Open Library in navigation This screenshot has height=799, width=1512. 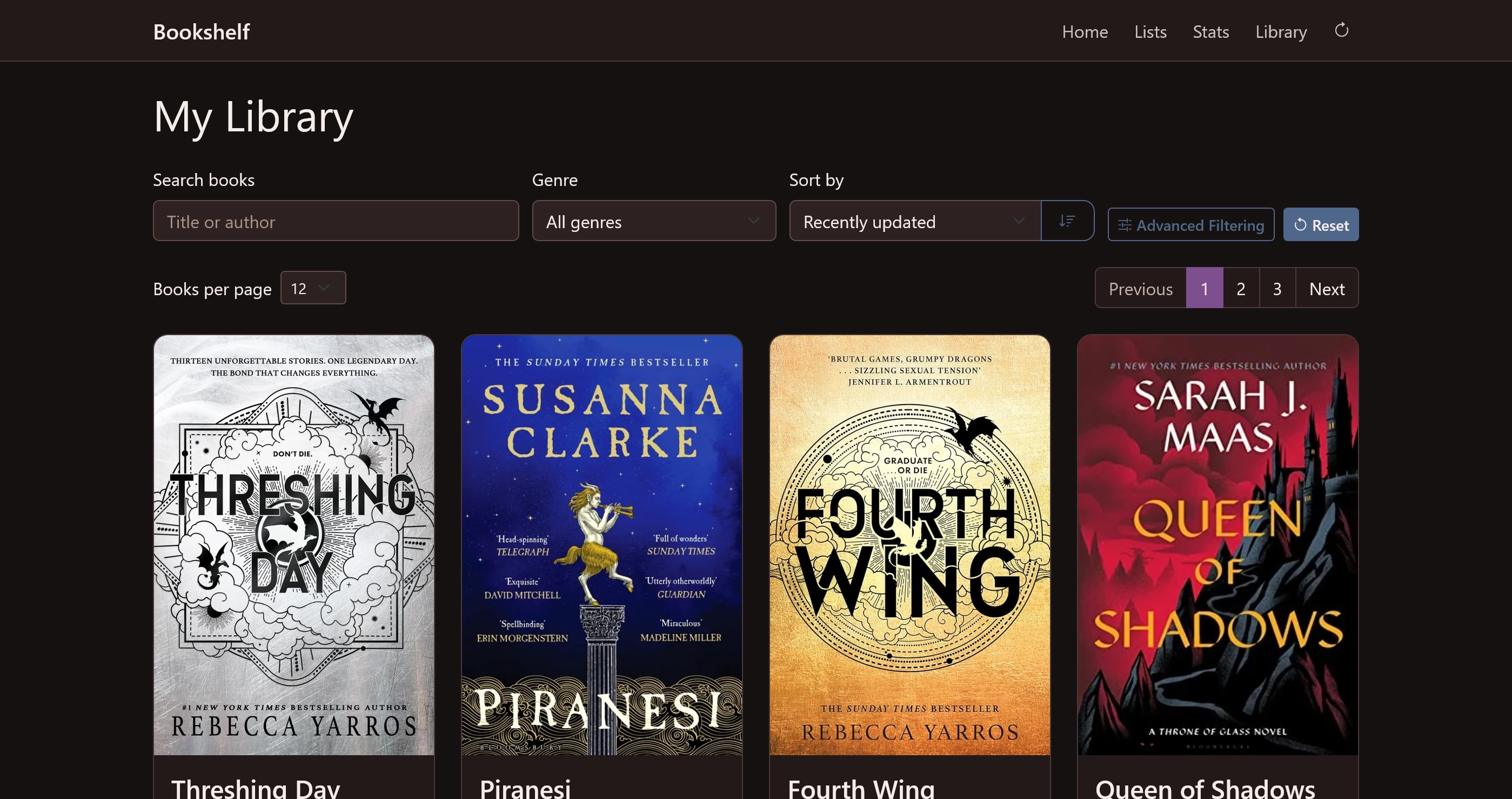point(1281,32)
